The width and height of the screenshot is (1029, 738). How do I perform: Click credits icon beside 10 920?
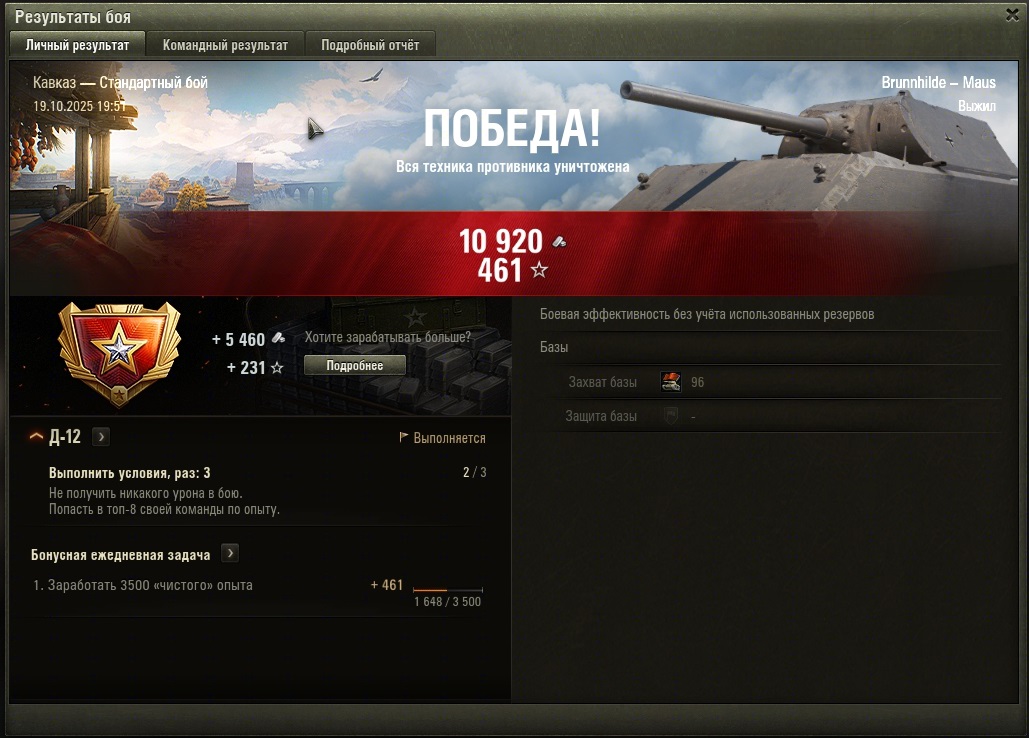(x=559, y=241)
